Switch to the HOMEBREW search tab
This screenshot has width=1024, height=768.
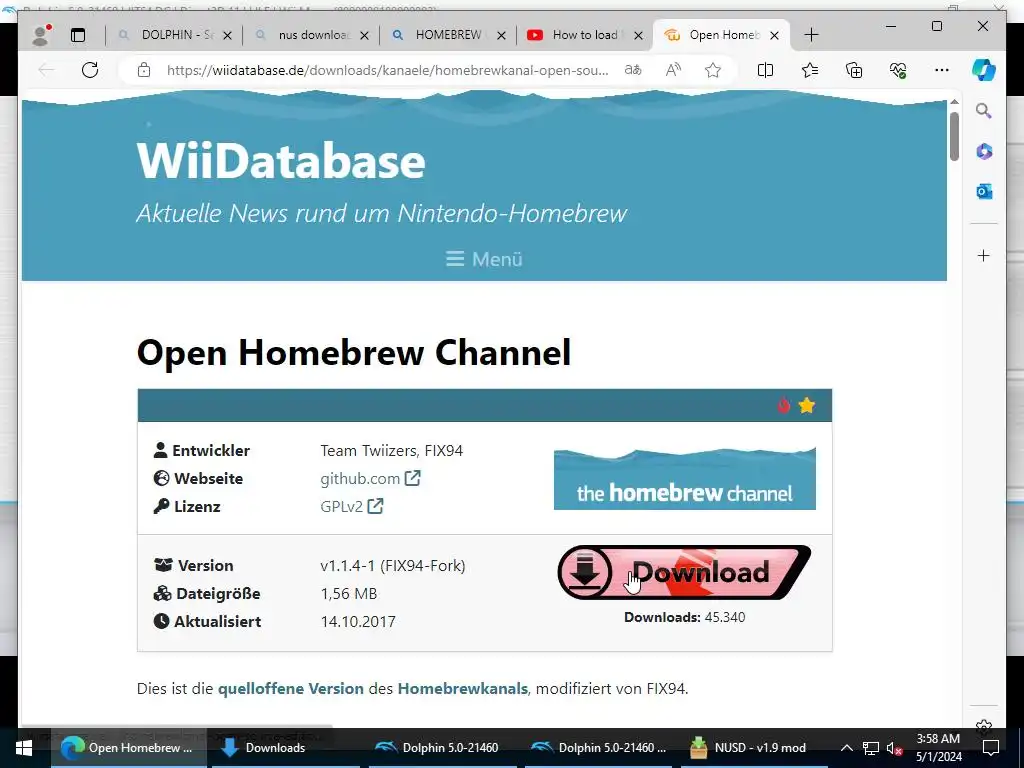tap(447, 35)
